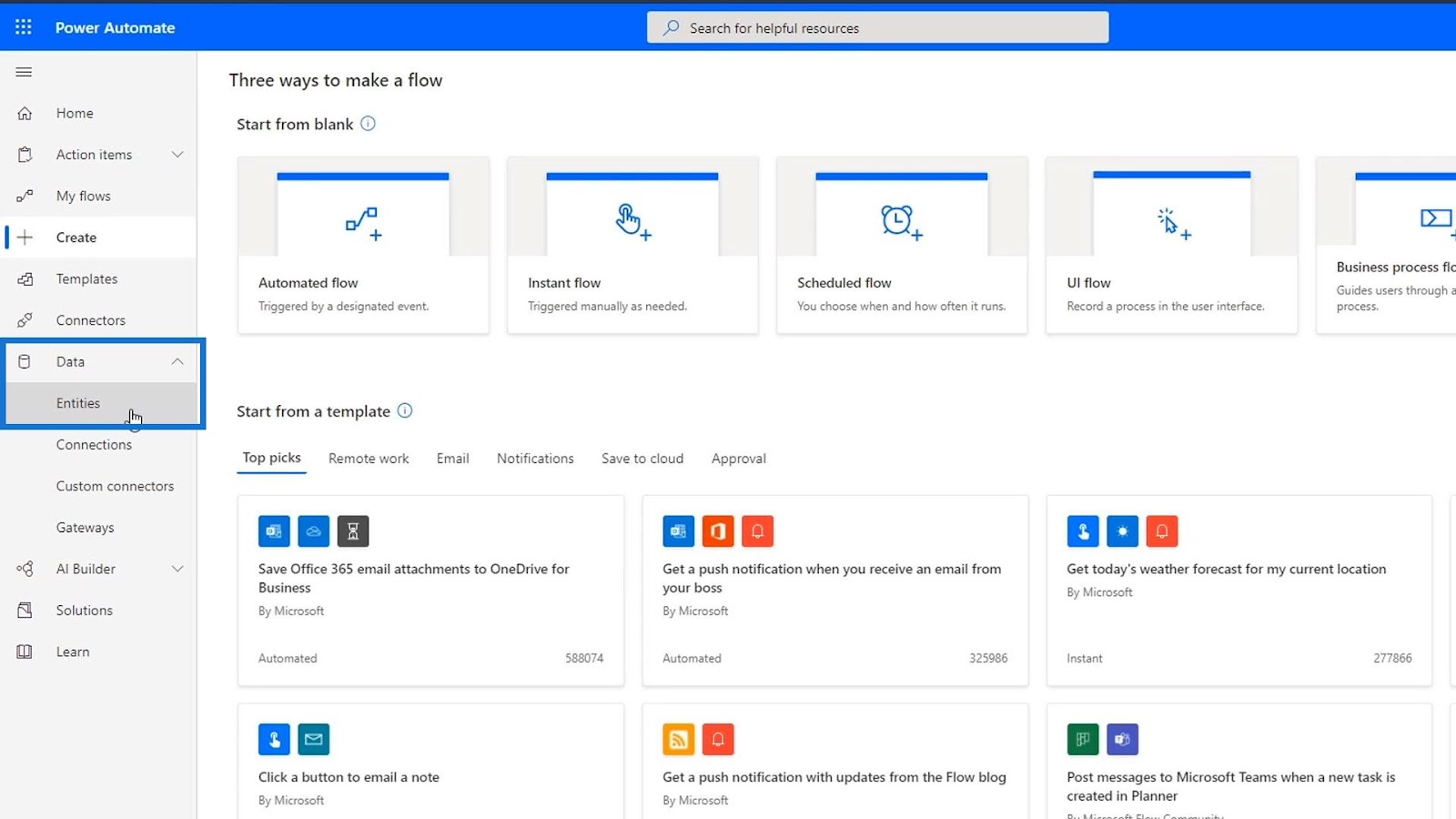Screen dimensions: 1456x819
Task: Click the Data cylinder icon
Action: pos(25,361)
